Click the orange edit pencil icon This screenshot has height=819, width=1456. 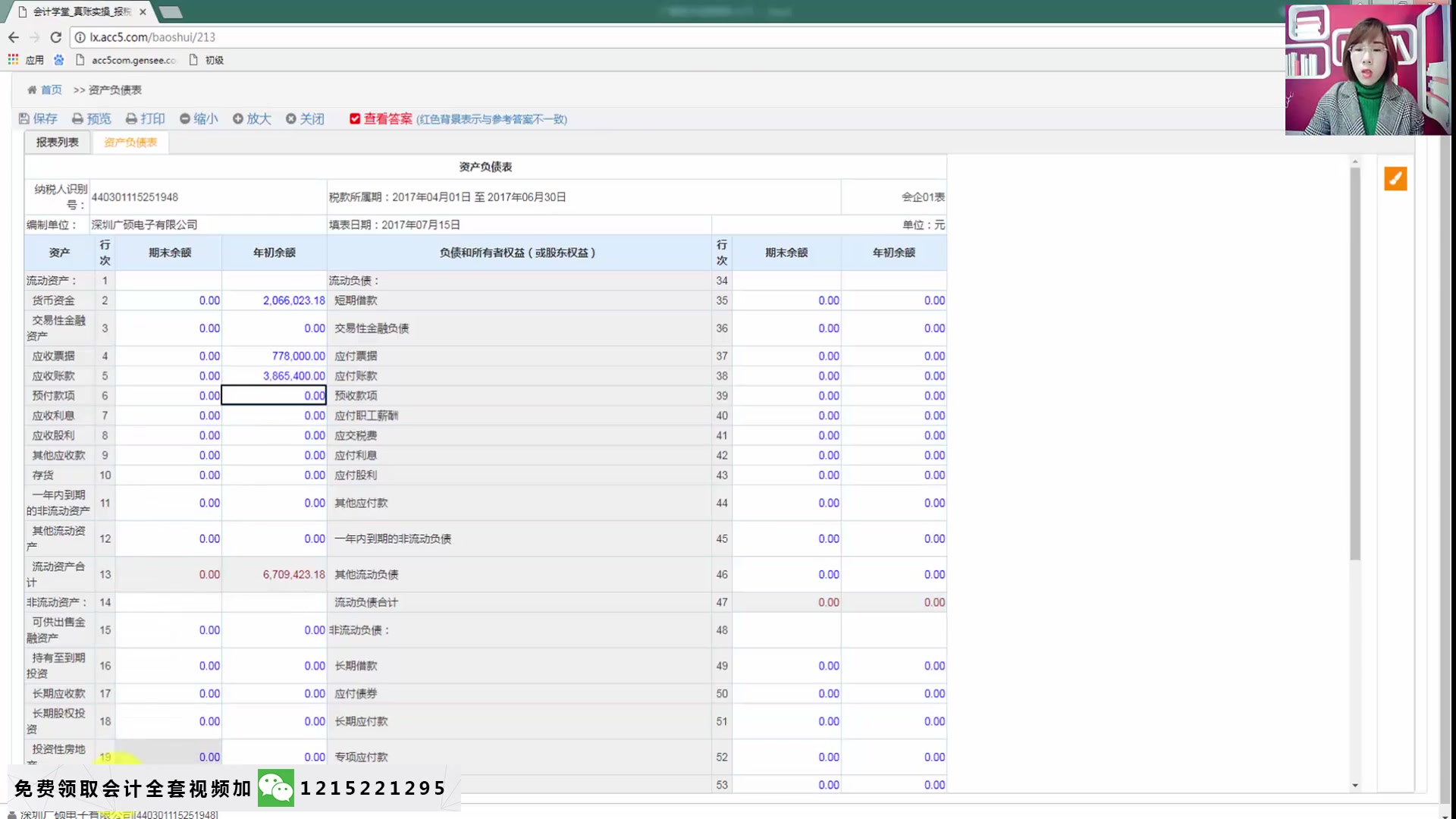(1395, 178)
